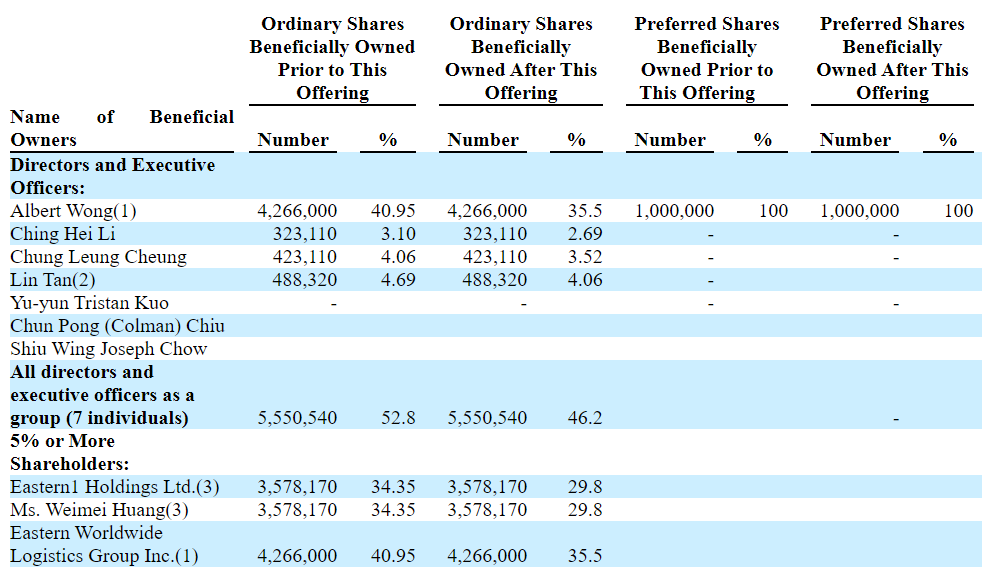989x583 pixels.
Task: Select the 4.69 percentage for Lin Tan
Action: point(398,280)
